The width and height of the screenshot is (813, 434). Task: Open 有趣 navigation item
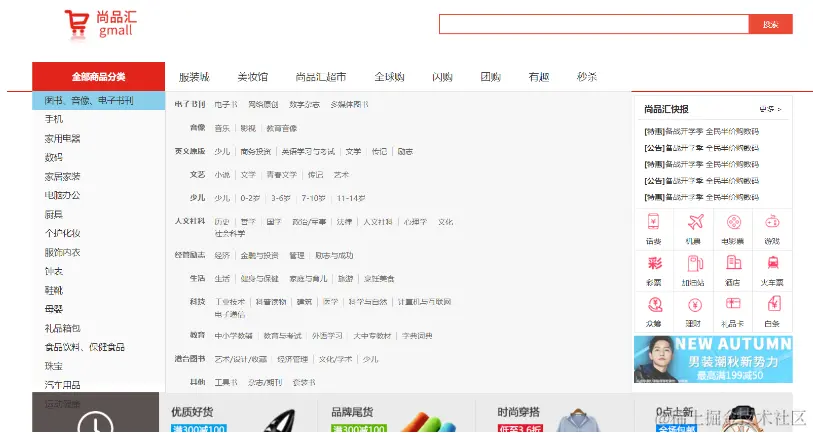(539, 77)
